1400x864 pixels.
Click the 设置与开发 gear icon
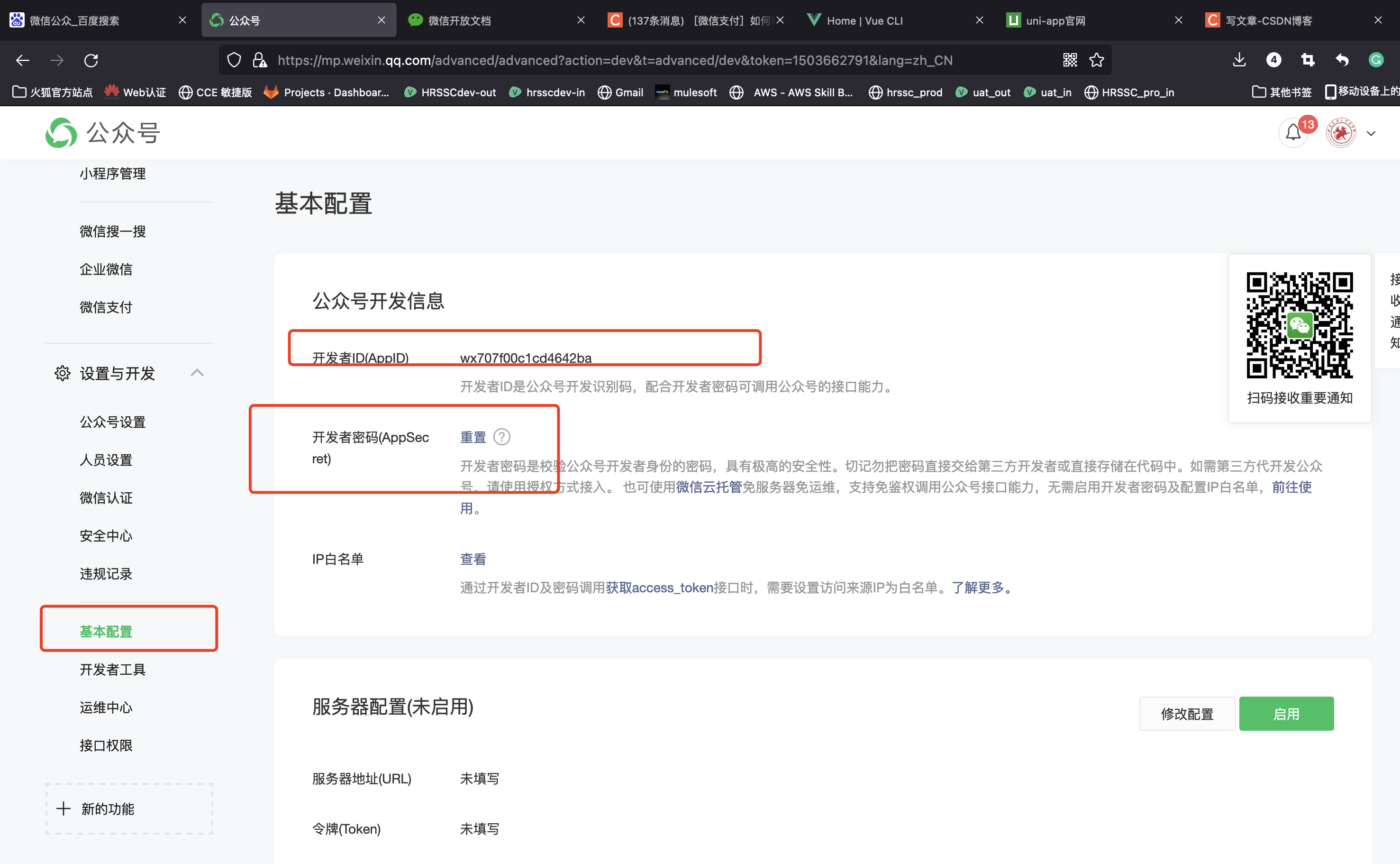62,373
